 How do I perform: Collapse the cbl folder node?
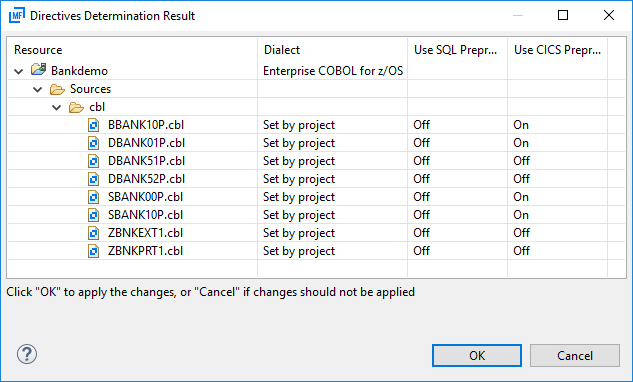pos(57,107)
